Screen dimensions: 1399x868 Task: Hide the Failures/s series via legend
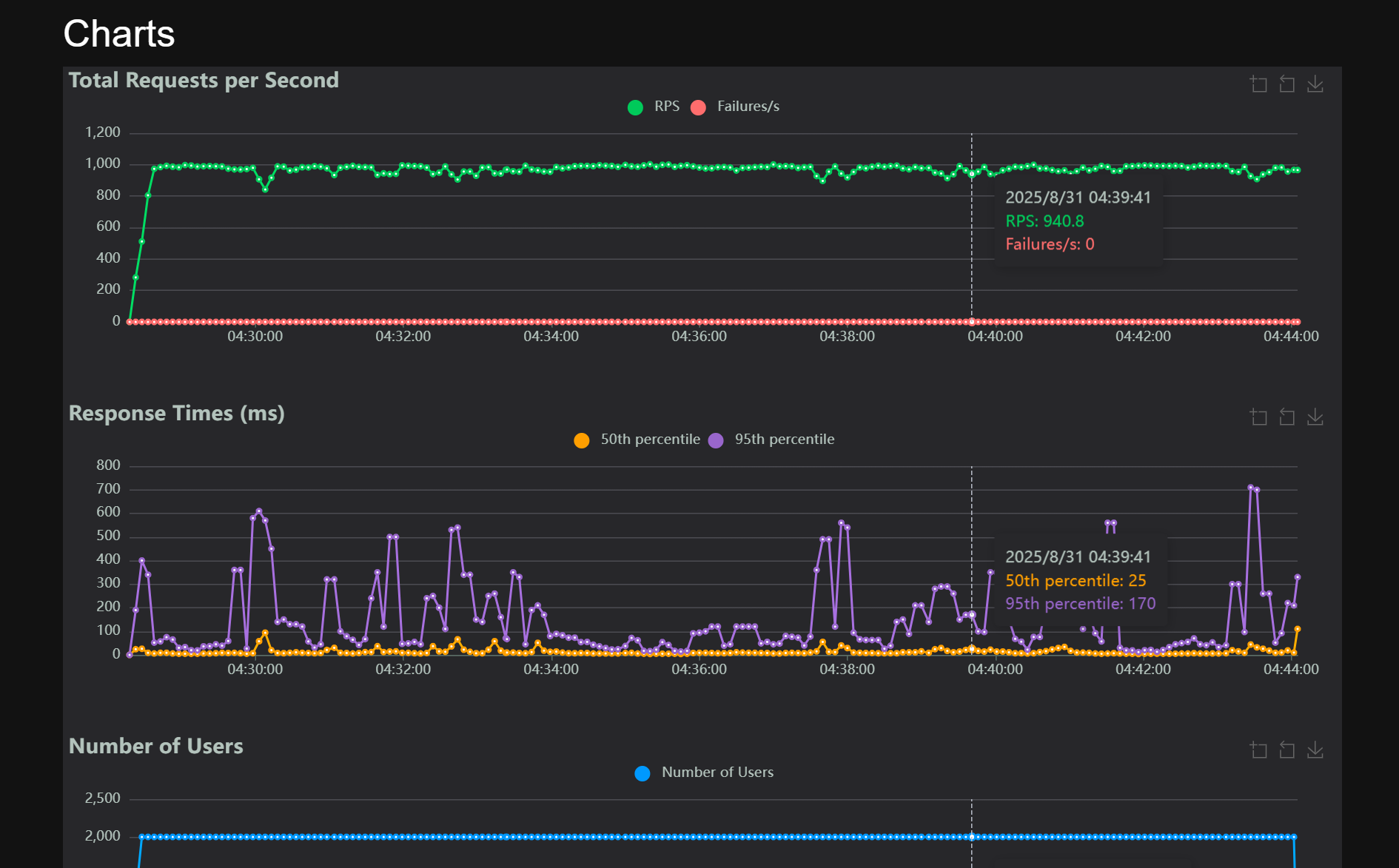(x=735, y=107)
